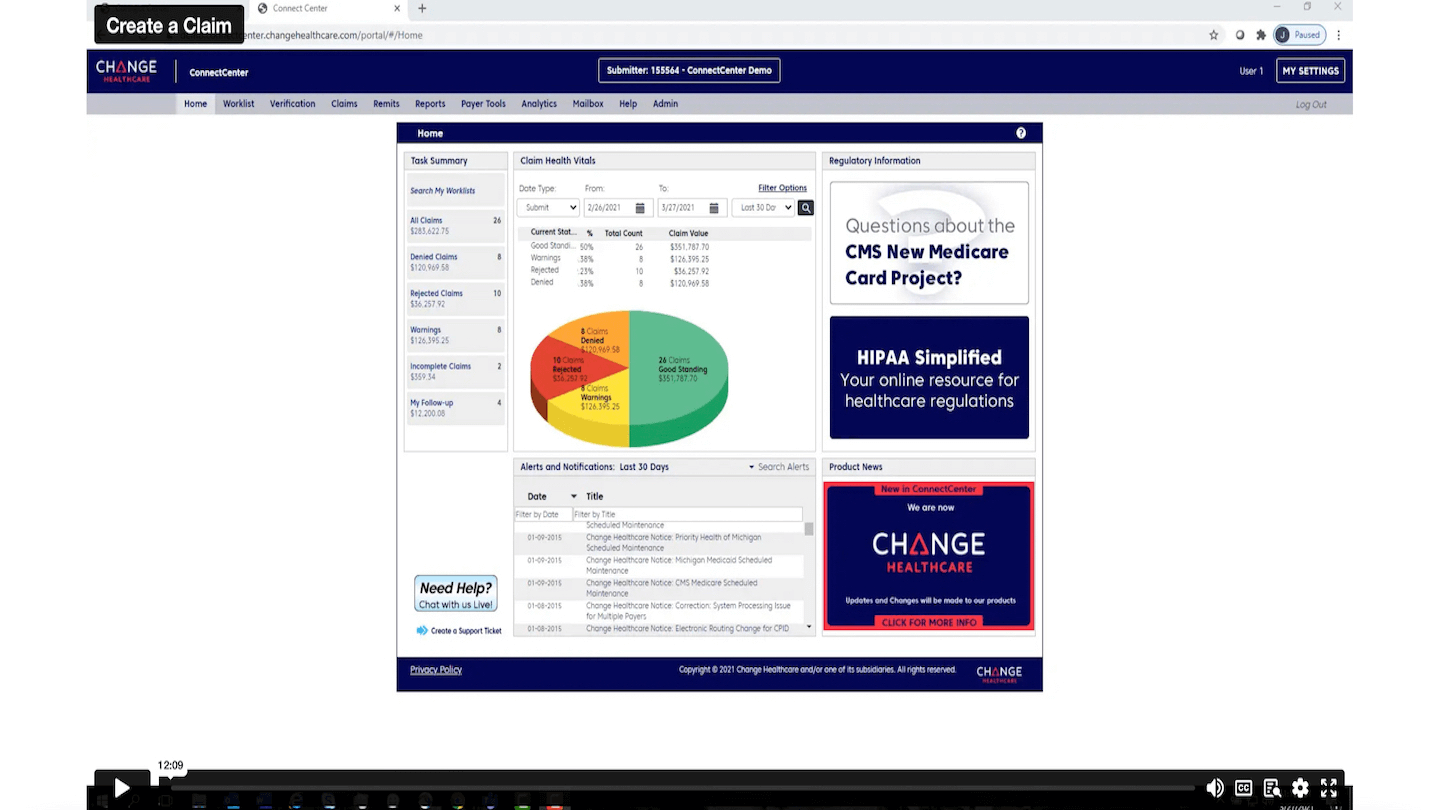Open the Last 30 Days range dropdown
Screen dimensions: 1440x810
tap(763, 208)
